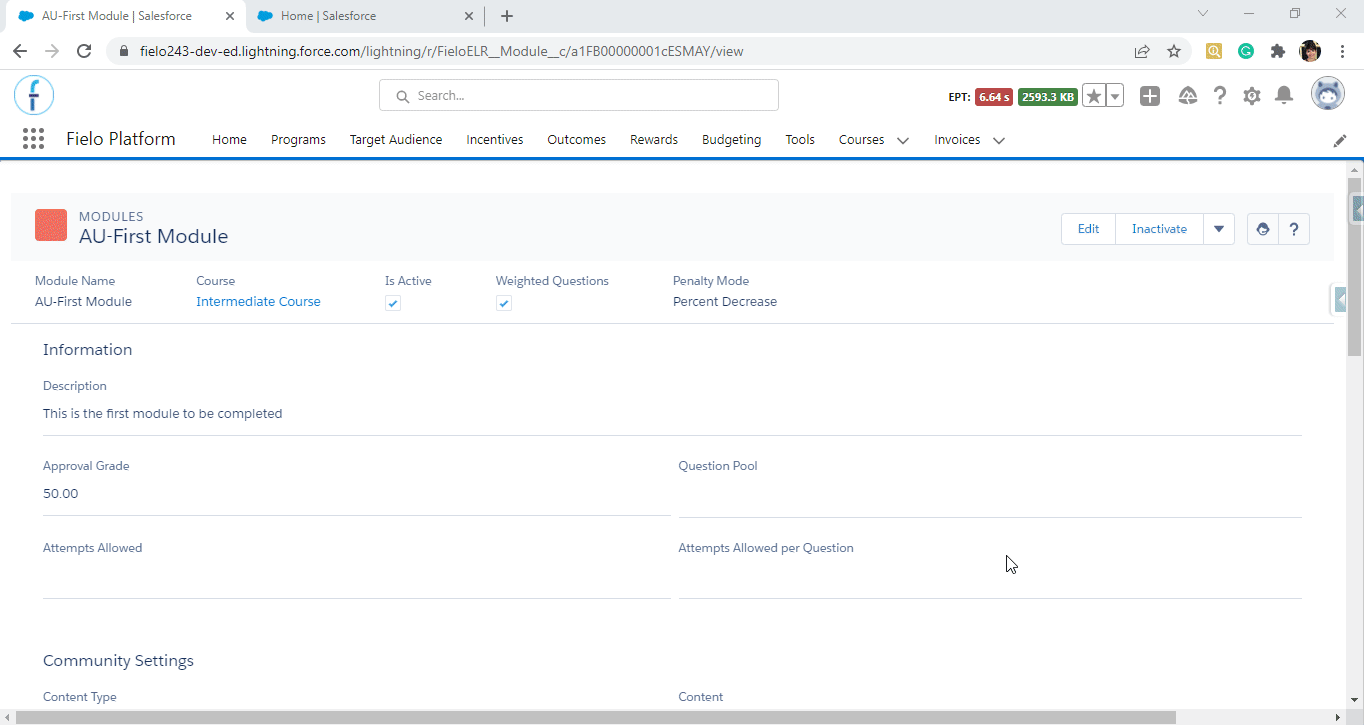The height and width of the screenshot is (725, 1364).
Task: Click the pencil icon to edit navigation
Action: pos(1340,141)
